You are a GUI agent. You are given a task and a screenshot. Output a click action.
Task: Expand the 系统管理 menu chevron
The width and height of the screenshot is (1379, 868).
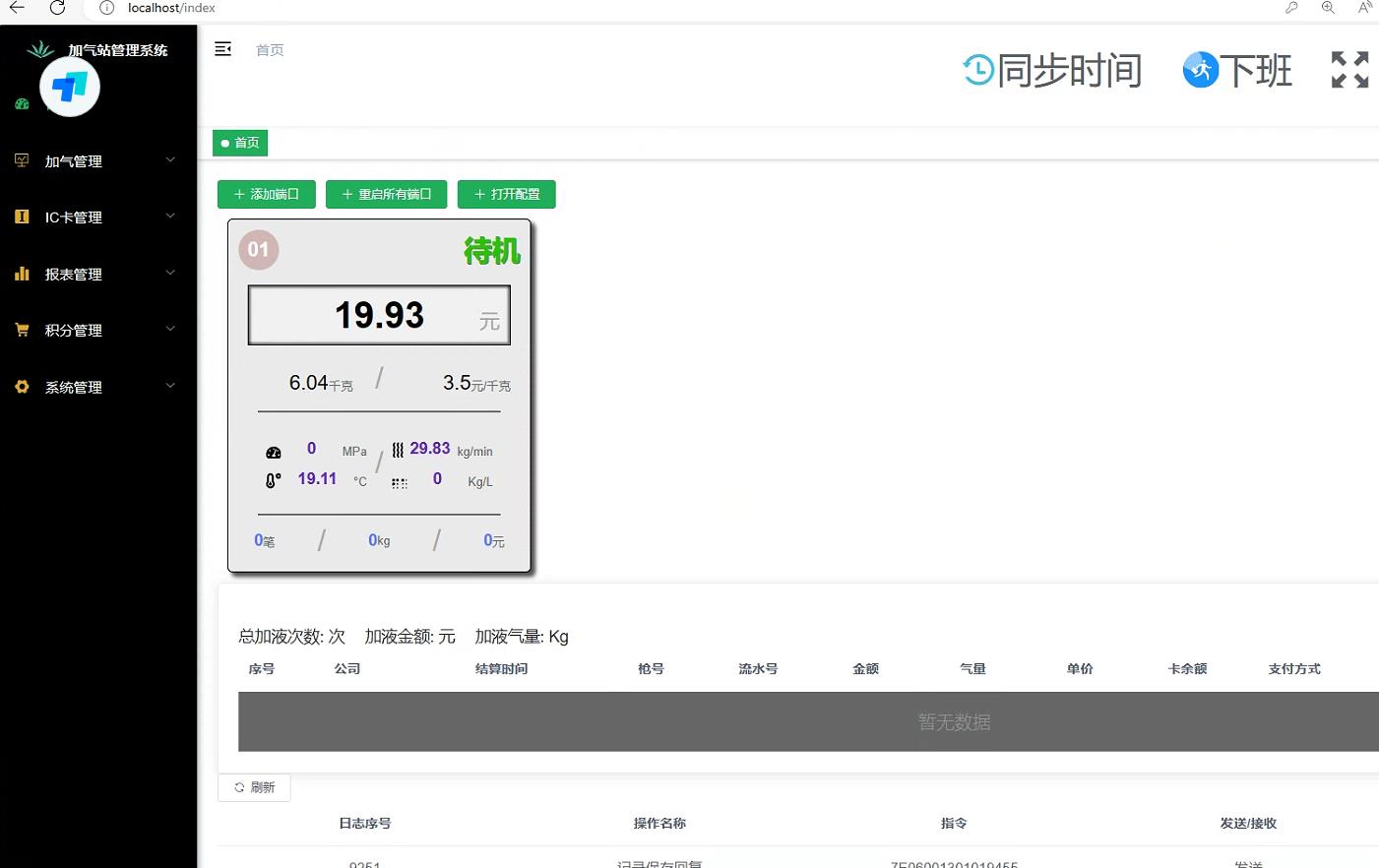[x=170, y=386]
